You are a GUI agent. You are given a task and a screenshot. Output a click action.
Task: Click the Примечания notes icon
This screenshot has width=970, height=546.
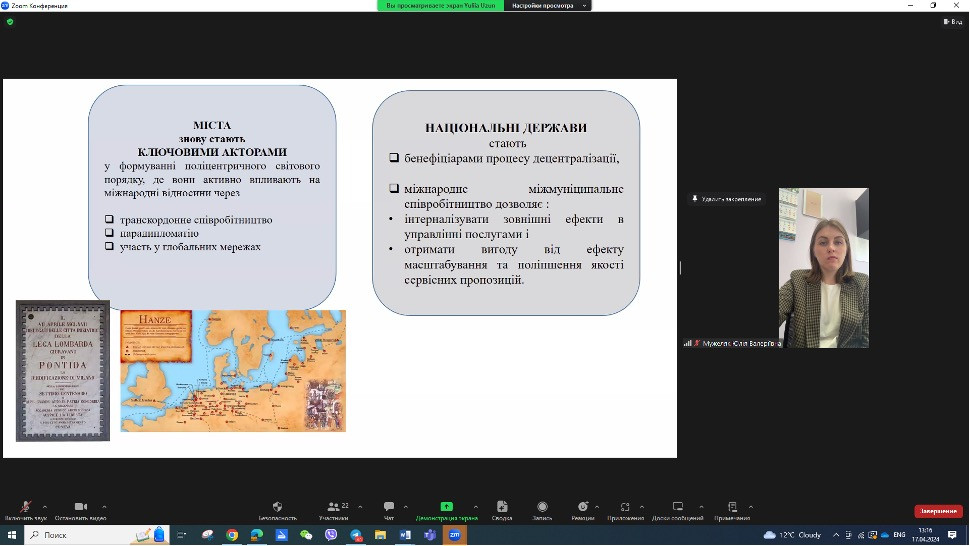click(732, 508)
